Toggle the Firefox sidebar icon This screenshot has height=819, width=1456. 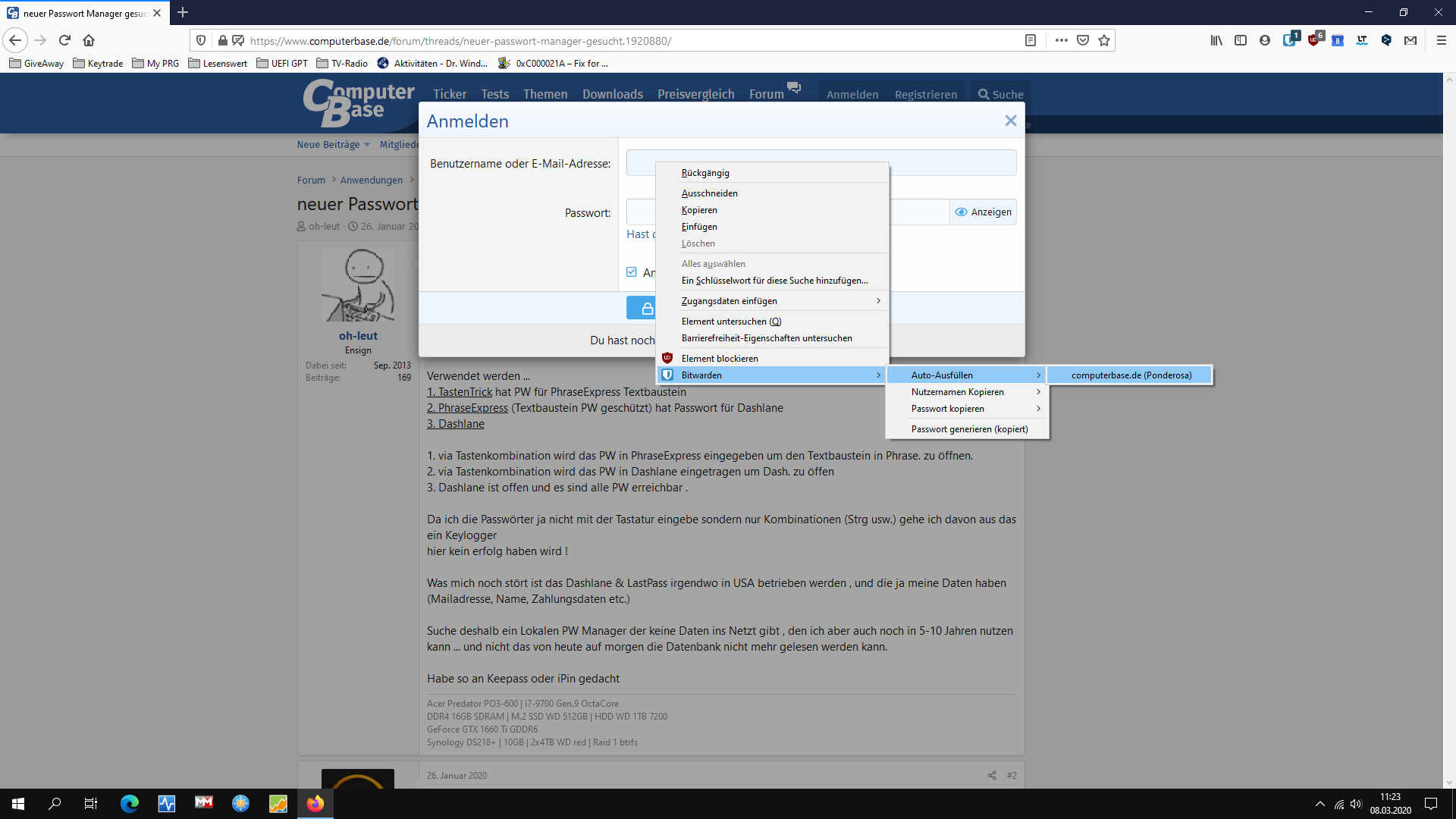(x=1241, y=40)
